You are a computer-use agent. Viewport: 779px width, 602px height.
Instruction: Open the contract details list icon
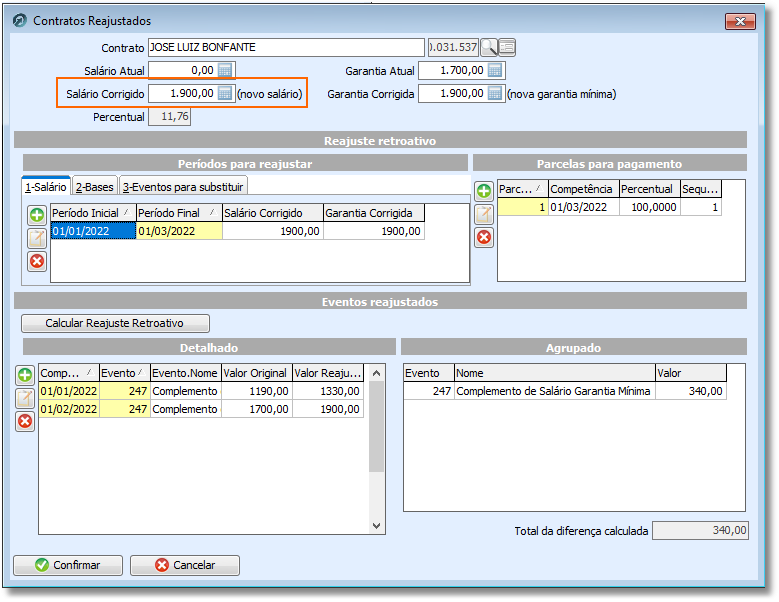507,48
